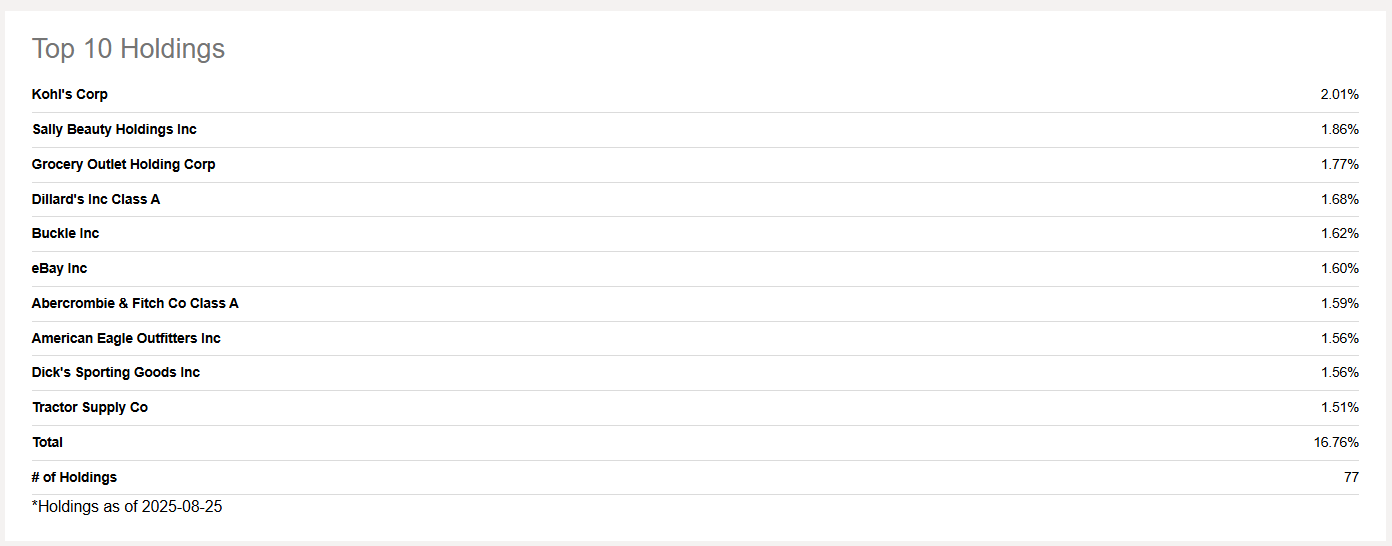Image resolution: width=1392 pixels, height=546 pixels.
Task: Click the Kohl's Corp holding name
Action: point(70,94)
